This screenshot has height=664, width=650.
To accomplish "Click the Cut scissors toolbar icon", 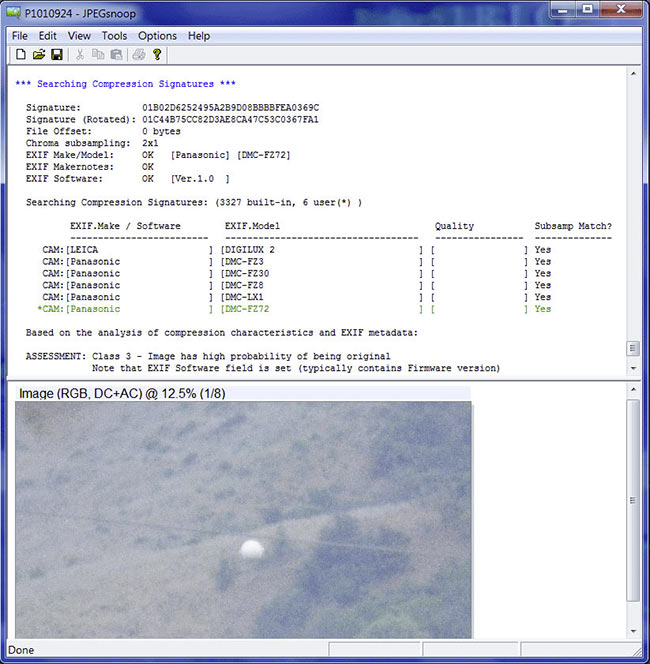I will pos(80,55).
